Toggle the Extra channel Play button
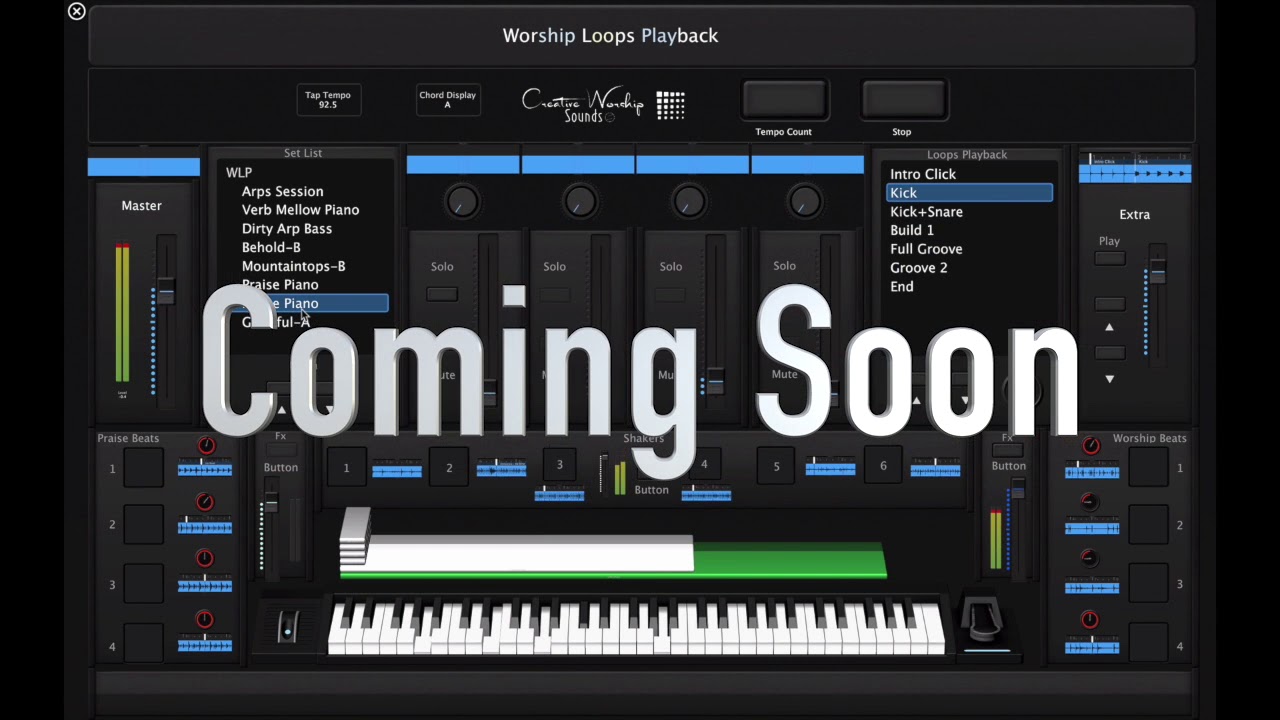Viewport: 1280px width, 720px height. pyautogui.click(x=1109, y=259)
